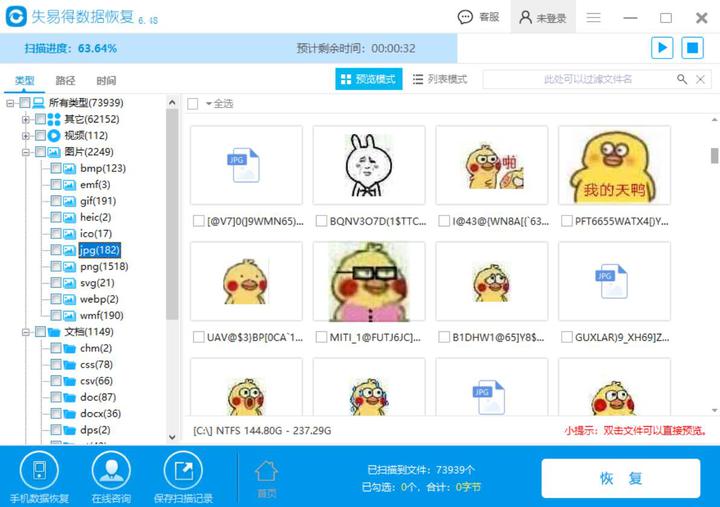Select the svg(21) tree item
The height and width of the screenshot is (507, 720).
point(97,283)
